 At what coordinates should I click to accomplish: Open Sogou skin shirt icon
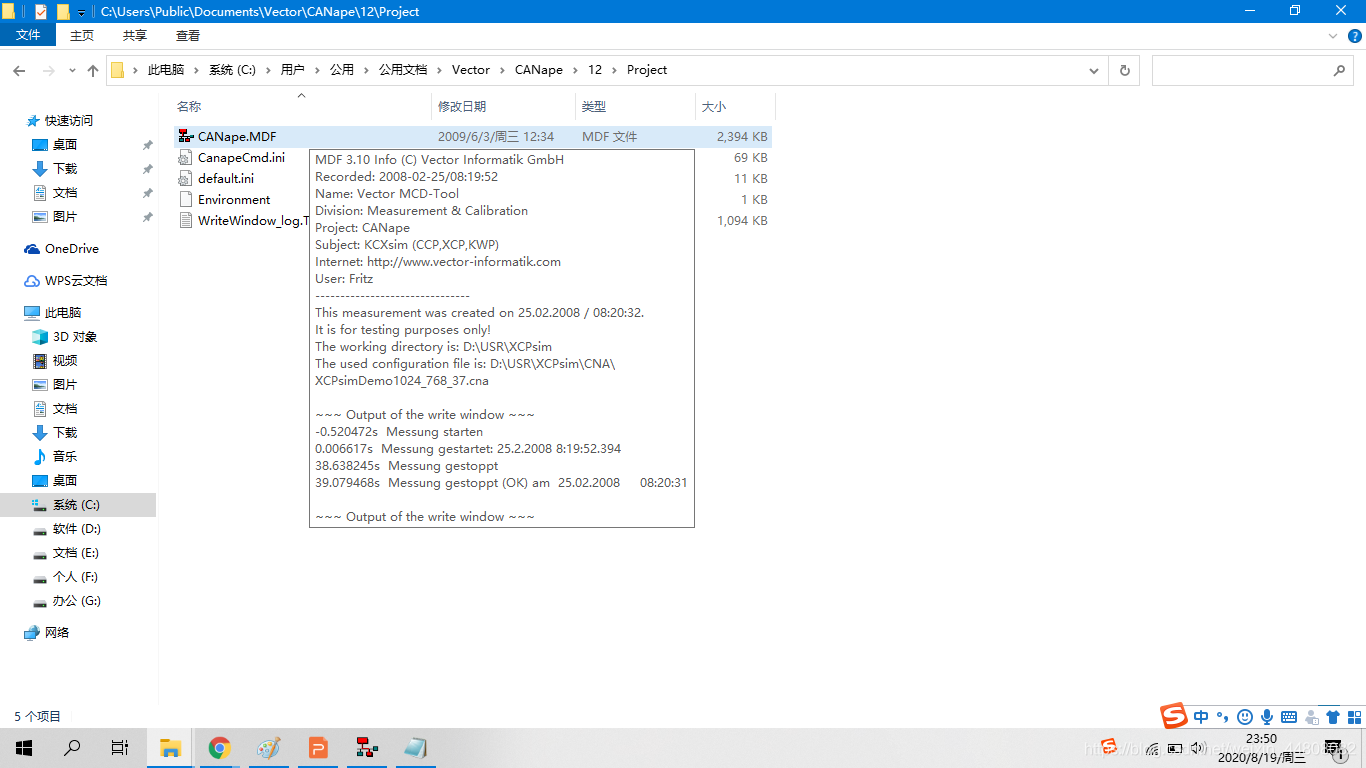click(1332, 717)
